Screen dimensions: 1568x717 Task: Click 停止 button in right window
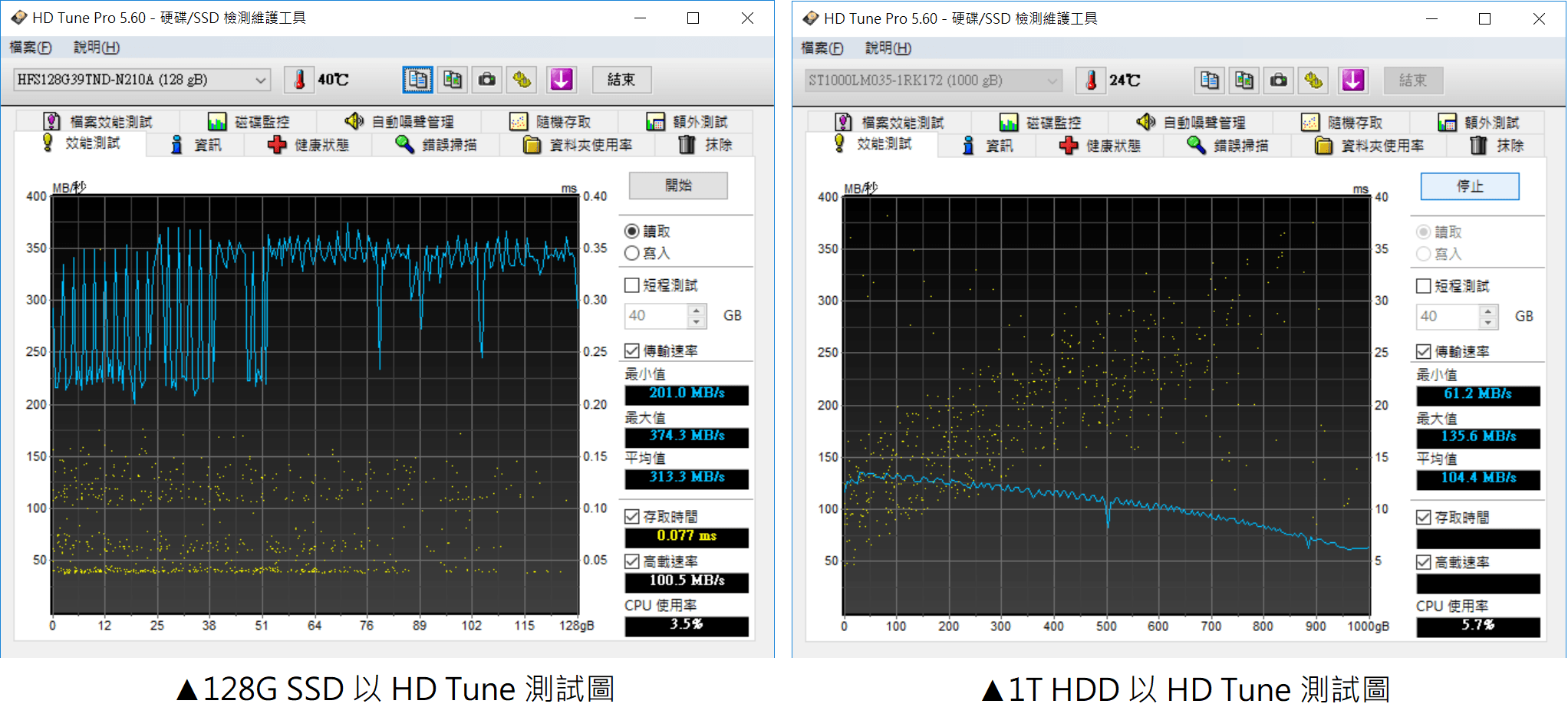(x=1470, y=186)
